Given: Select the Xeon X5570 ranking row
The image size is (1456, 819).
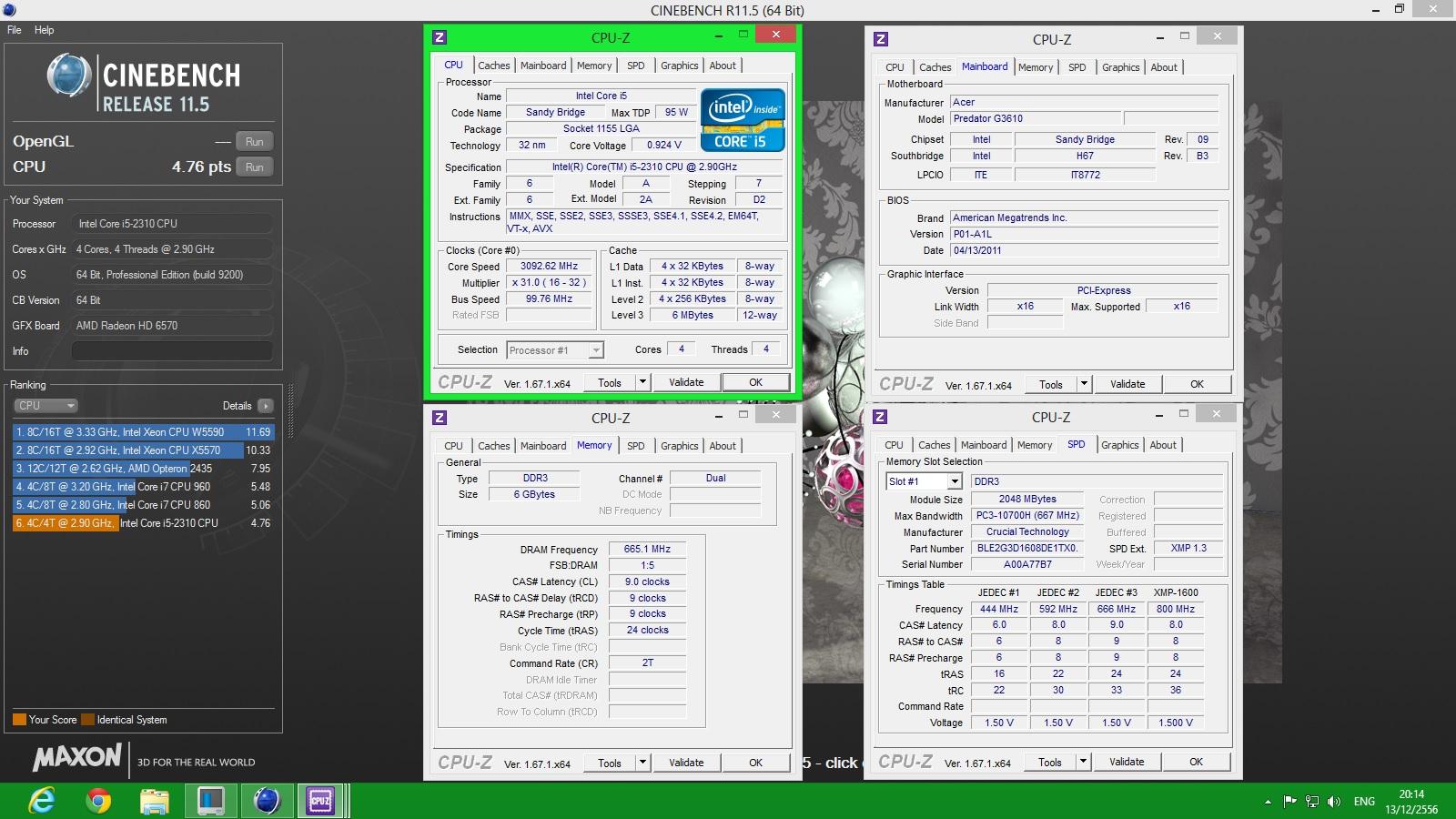Looking at the screenshot, I should pos(143,450).
